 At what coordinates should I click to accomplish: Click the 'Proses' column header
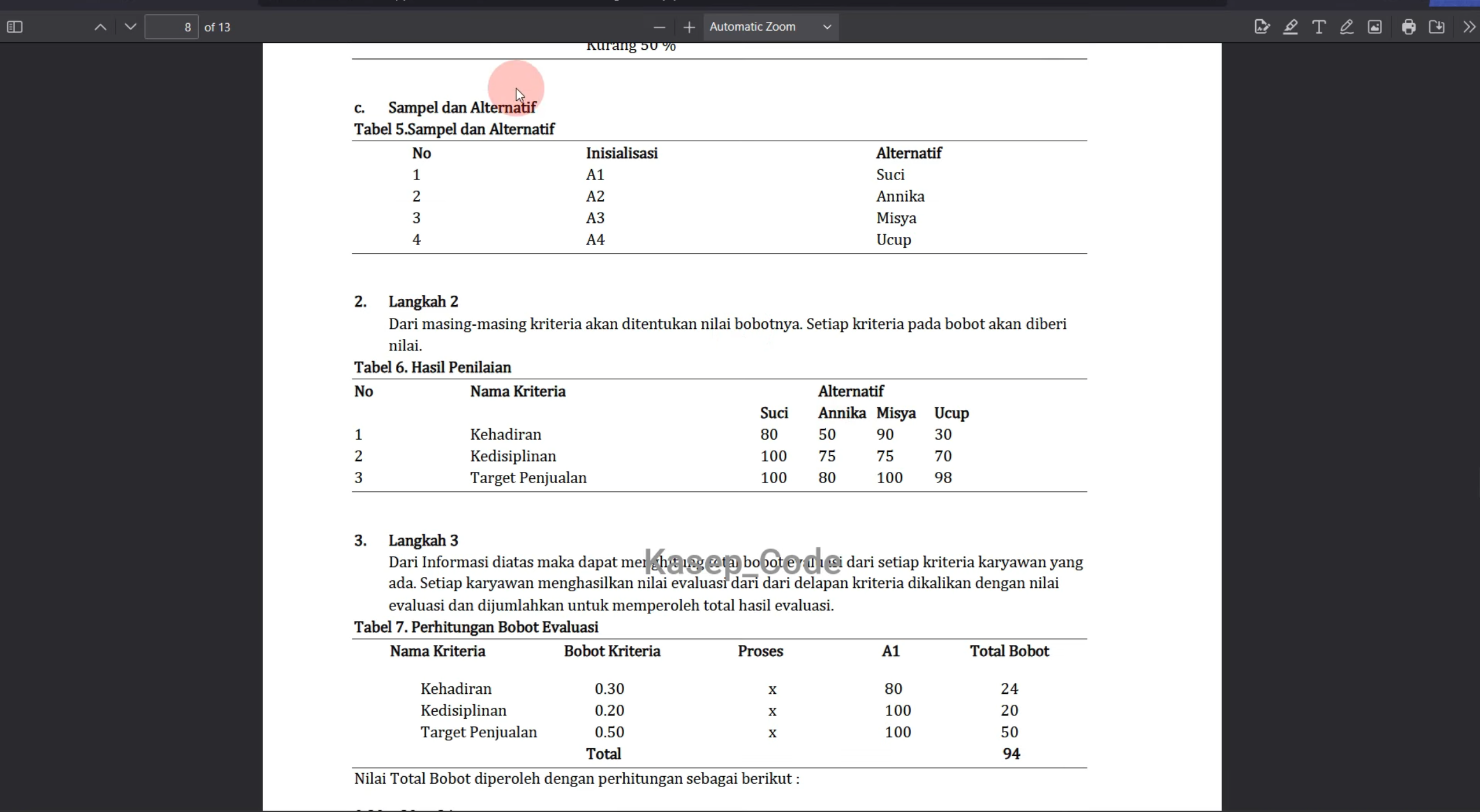click(x=760, y=651)
